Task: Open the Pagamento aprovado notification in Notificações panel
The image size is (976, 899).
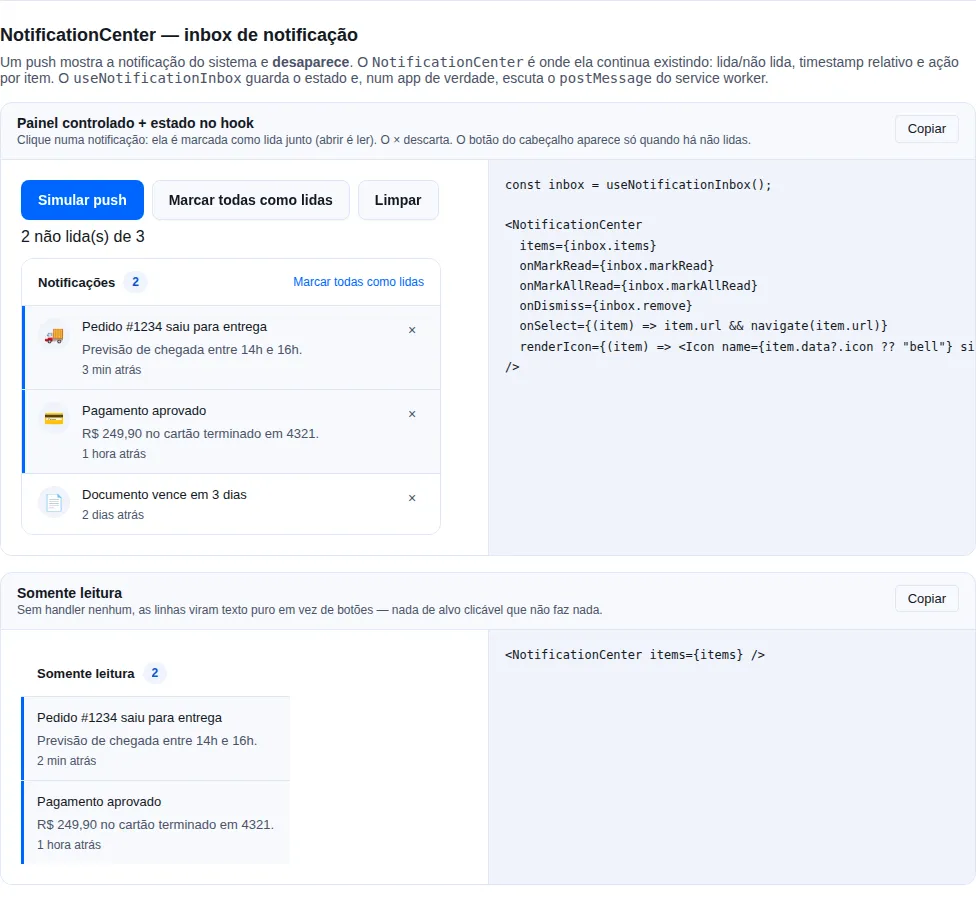Action: tap(232, 431)
